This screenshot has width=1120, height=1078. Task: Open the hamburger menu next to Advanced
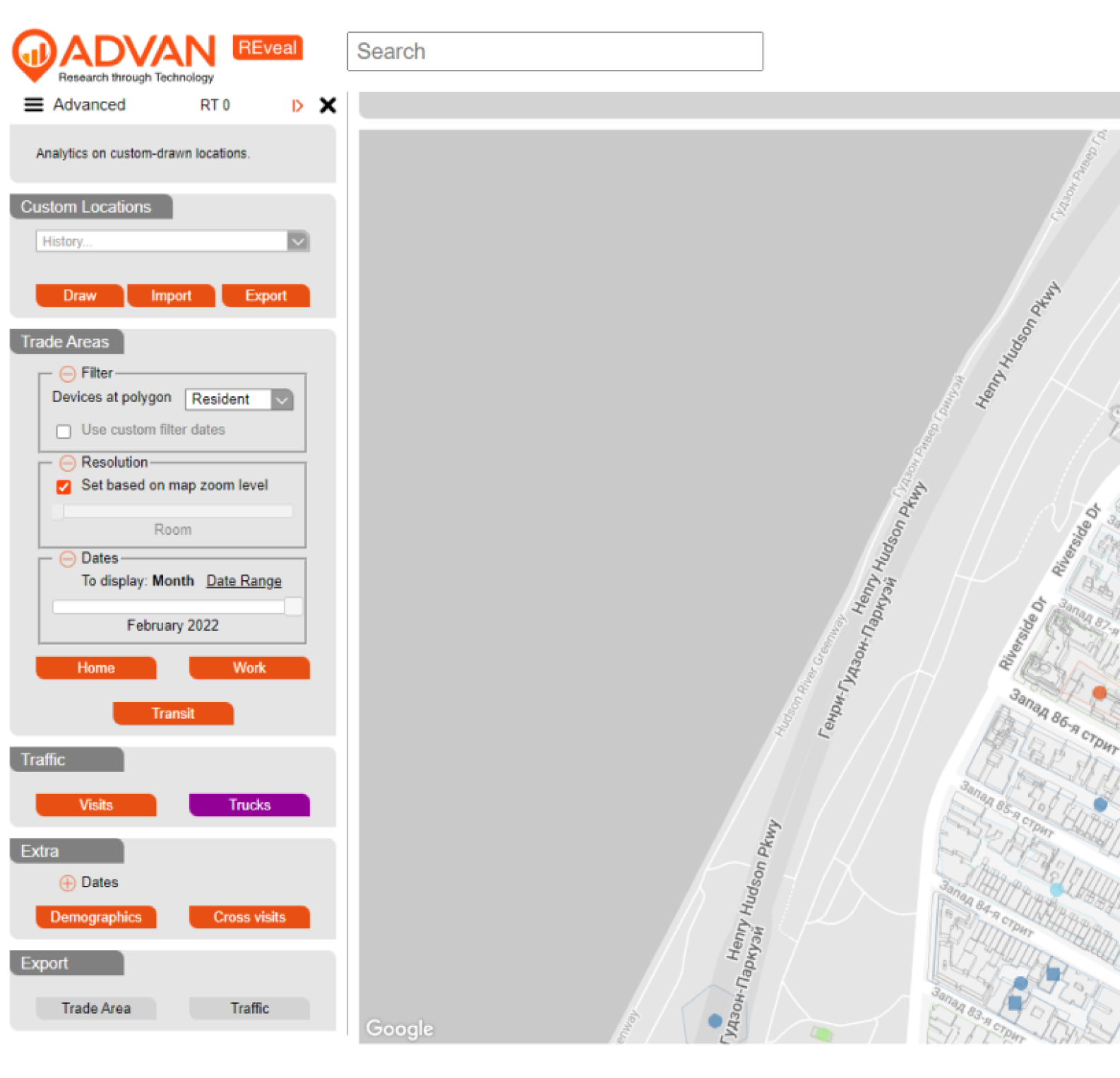click(x=33, y=105)
